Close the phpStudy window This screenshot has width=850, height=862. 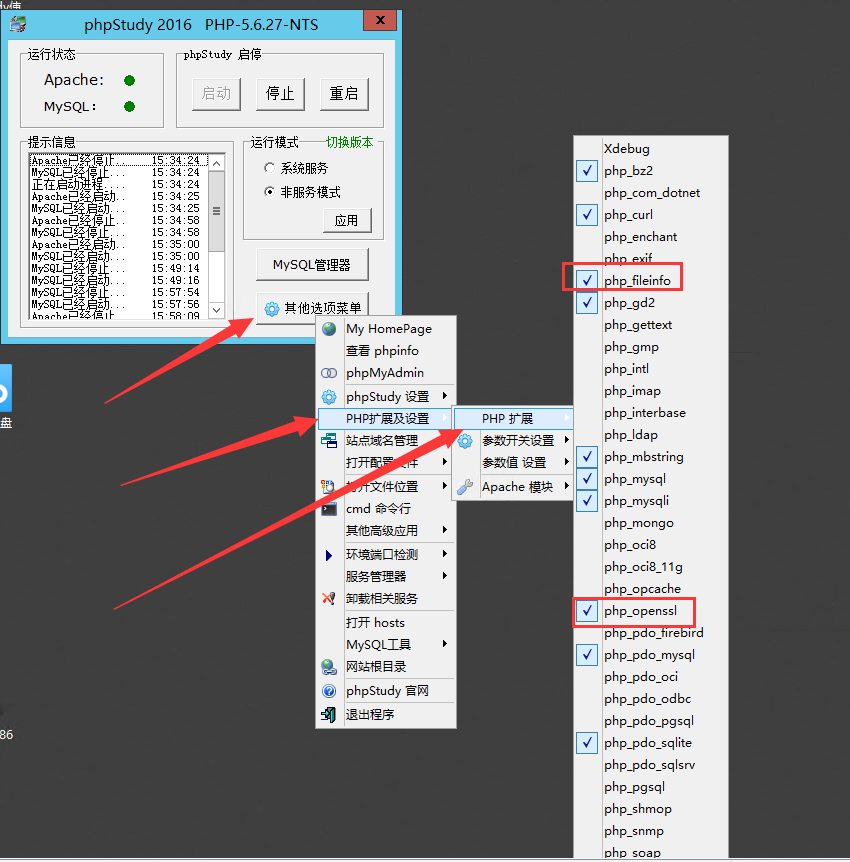tap(380, 20)
